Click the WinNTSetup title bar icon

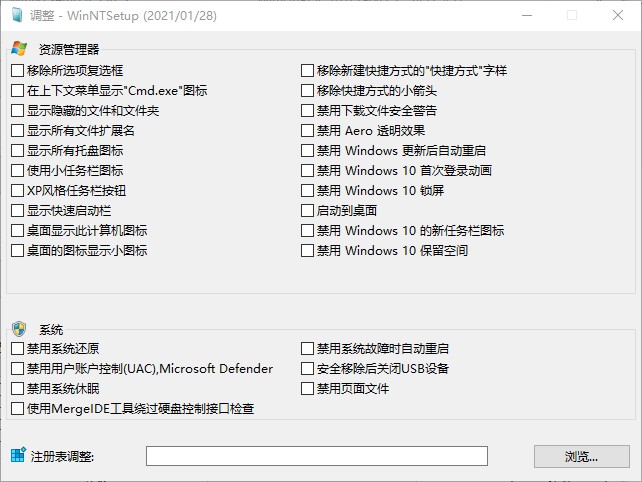[17, 15]
